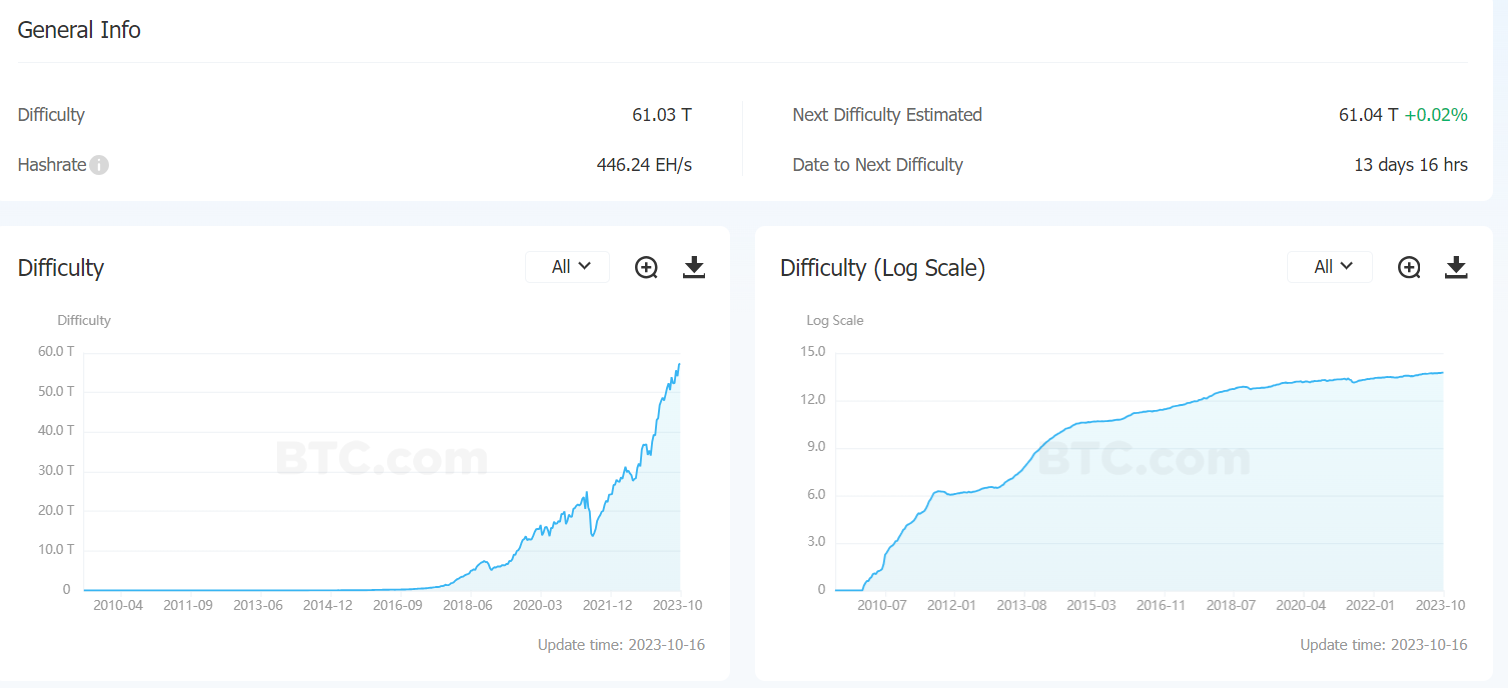
Task: Click the 13 days 16 hrs countdown
Action: (1410, 165)
